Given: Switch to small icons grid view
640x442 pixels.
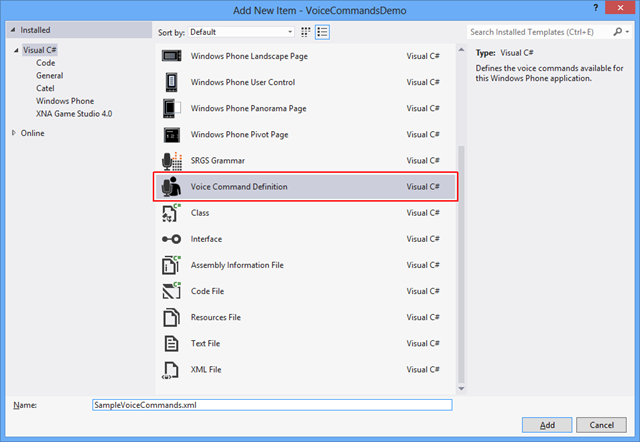Looking at the screenshot, I should 306,32.
